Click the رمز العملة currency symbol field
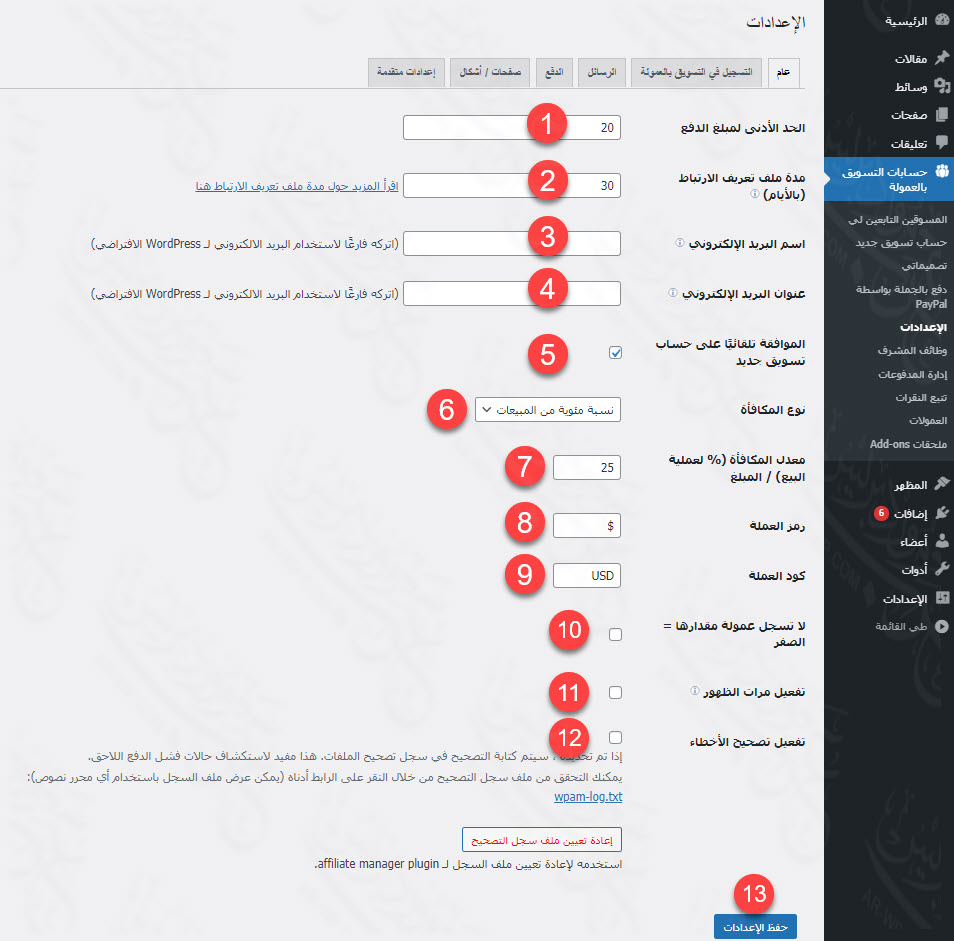954x941 pixels. tap(587, 526)
